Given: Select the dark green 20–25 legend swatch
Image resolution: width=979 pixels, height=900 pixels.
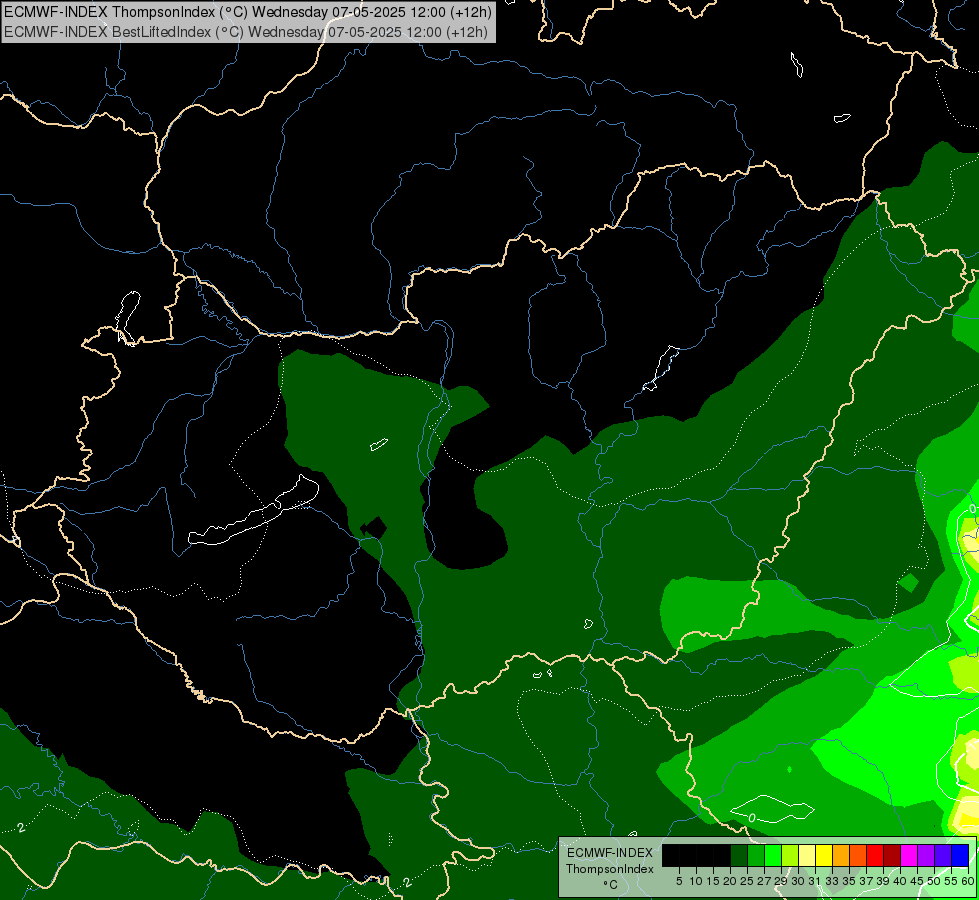Looking at the screenshot, I should pyautogui.click(x=739, y=855).
